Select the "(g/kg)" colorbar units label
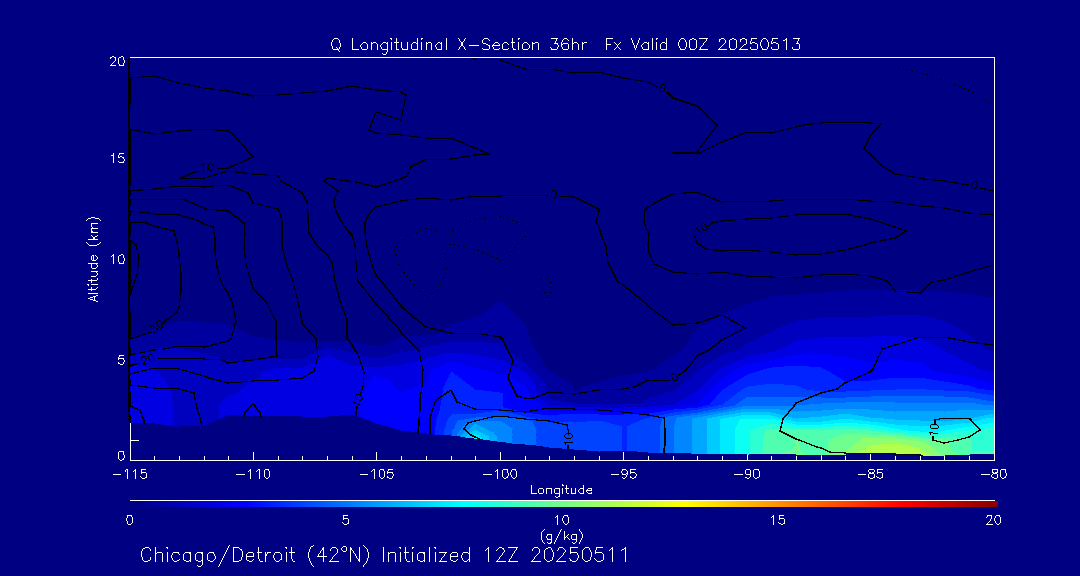Screen dimensions: 1080x576 (x=561, y=537)
